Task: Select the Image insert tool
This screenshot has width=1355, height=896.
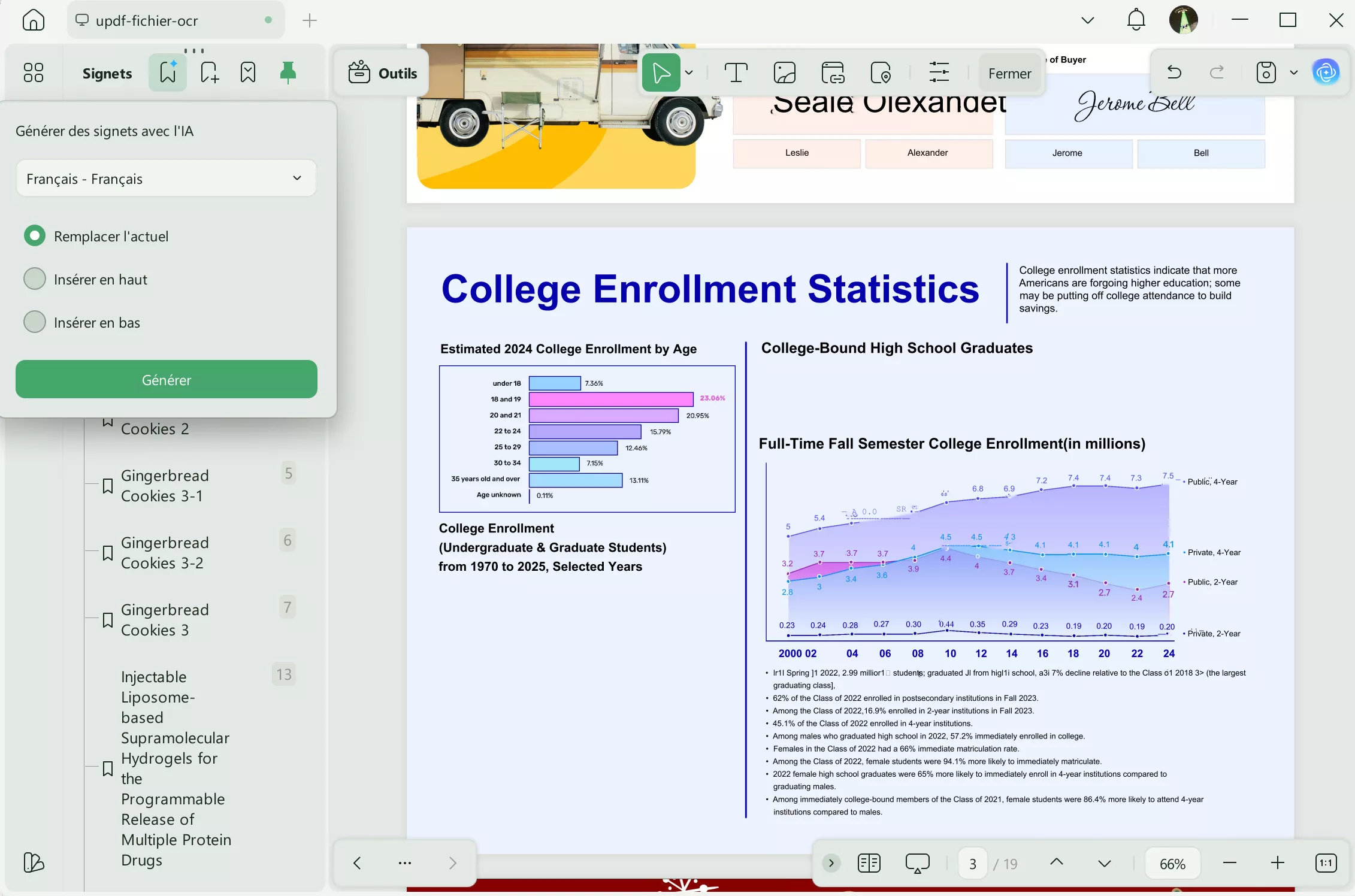Action: (x=784, y=73)
